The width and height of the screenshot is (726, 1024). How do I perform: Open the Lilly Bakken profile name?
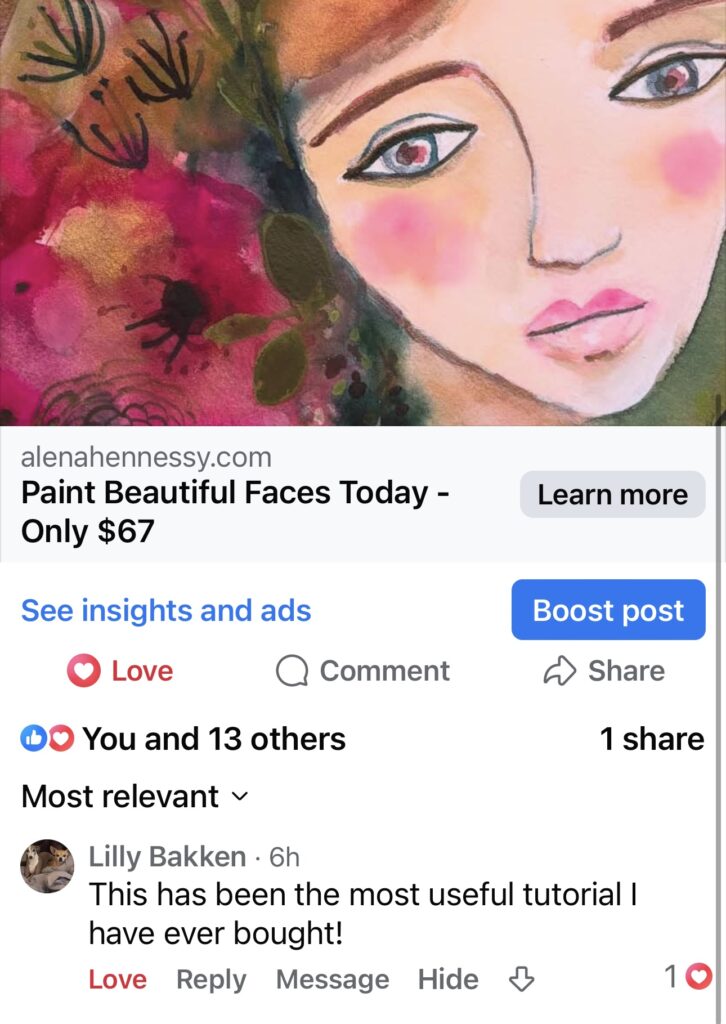pos(167,857)
